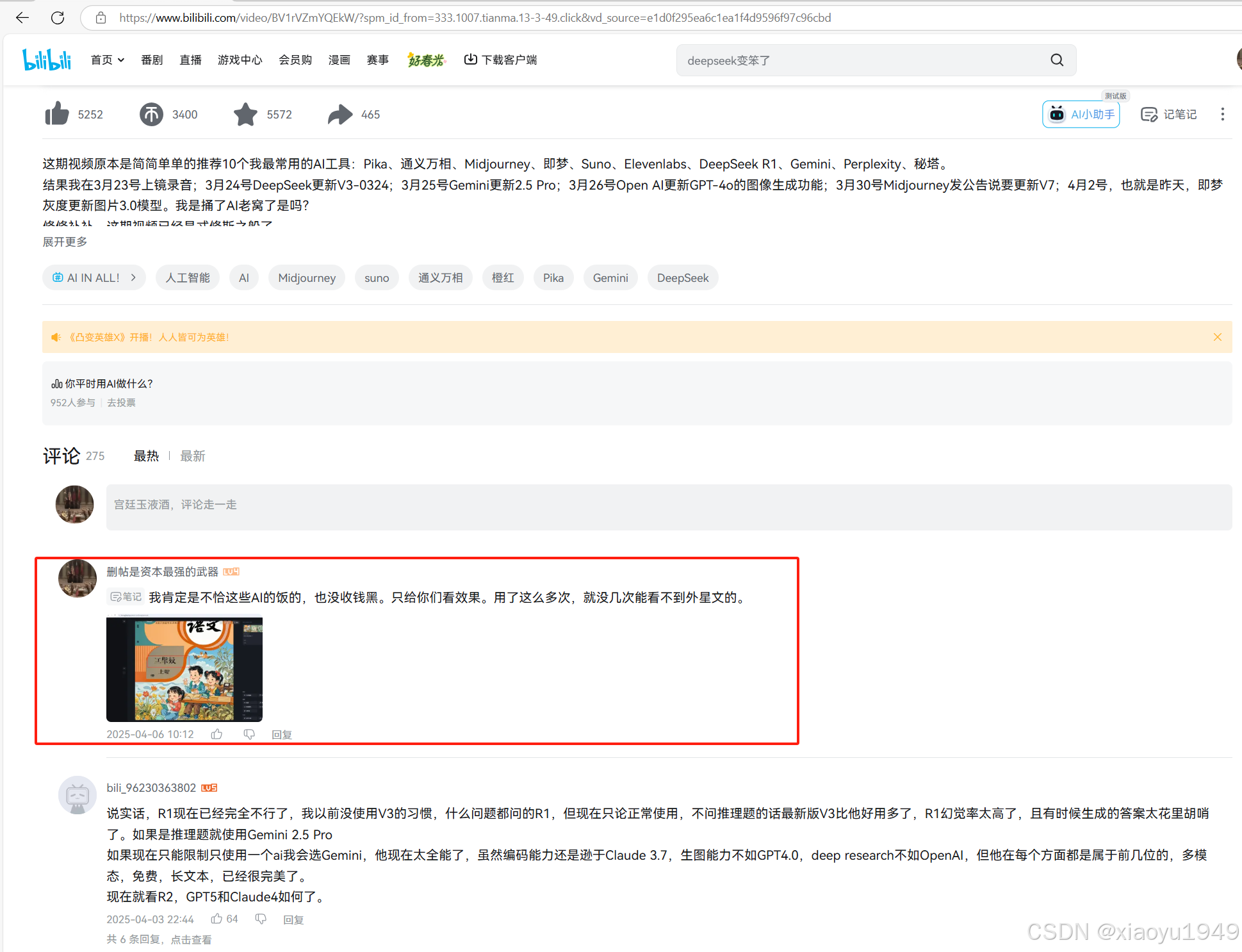
Task: Click the coin icon showing 3400
Action: coord(151,114)
